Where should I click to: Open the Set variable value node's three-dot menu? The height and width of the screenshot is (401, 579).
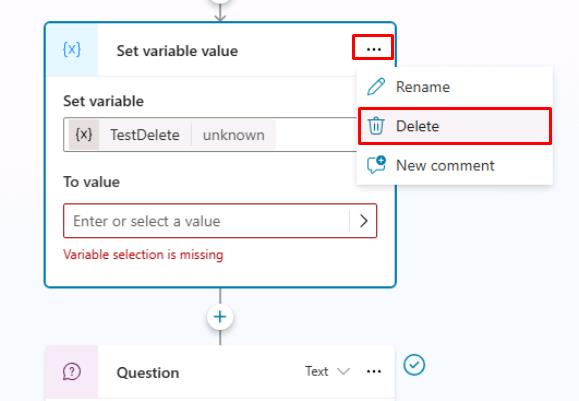(x=373, y=48)
